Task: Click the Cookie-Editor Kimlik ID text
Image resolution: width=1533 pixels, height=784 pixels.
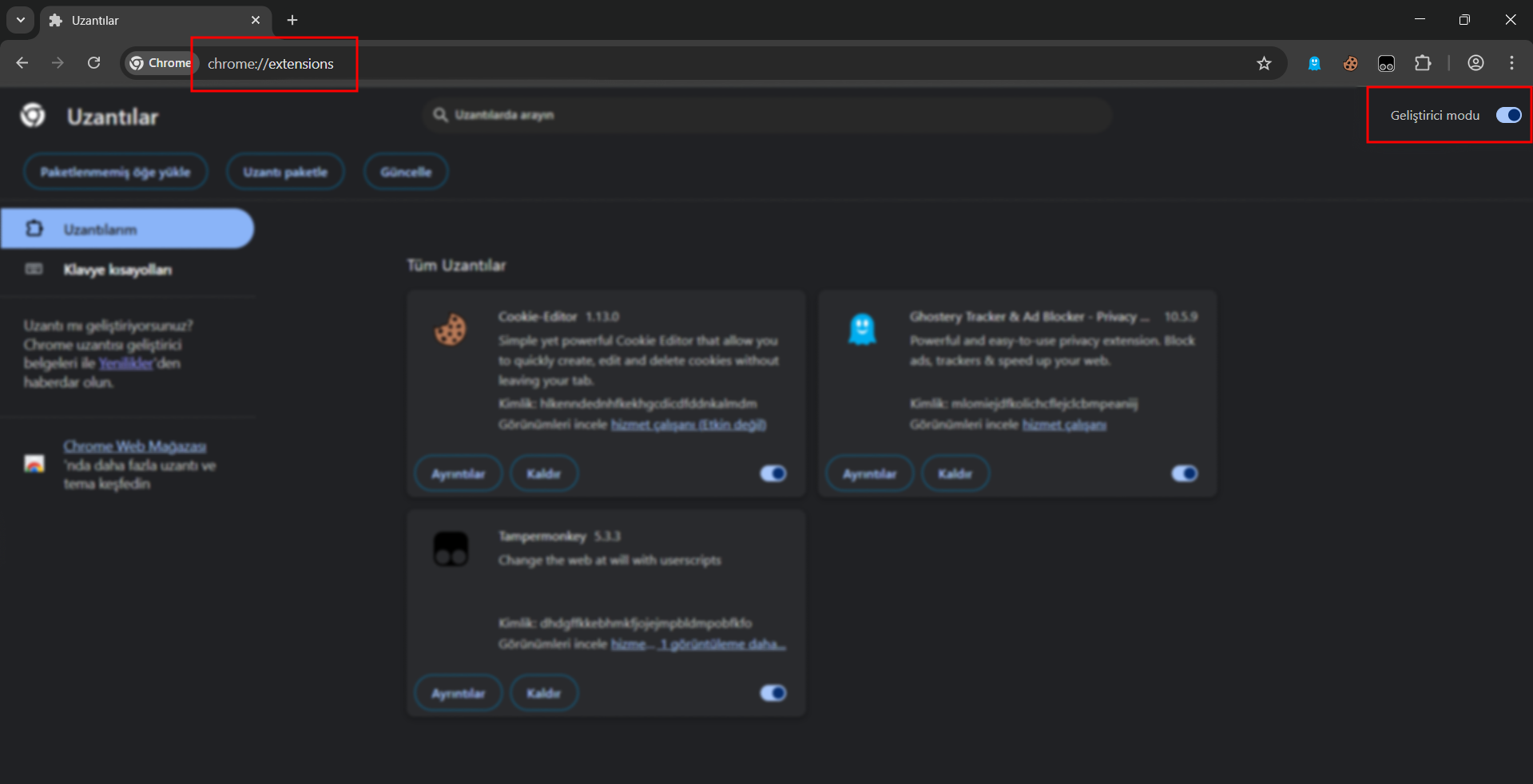Action: 628,404
